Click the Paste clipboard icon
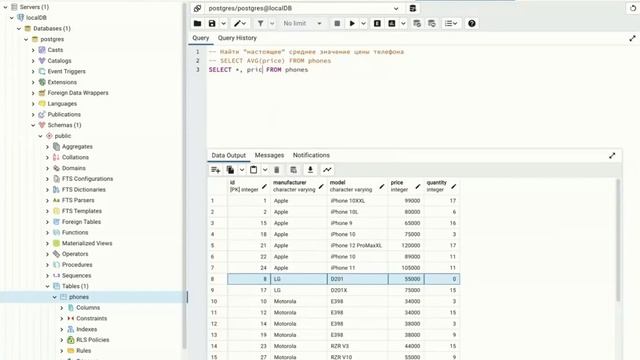The width and height of the screenshot is (640, 360). point(253,170)
